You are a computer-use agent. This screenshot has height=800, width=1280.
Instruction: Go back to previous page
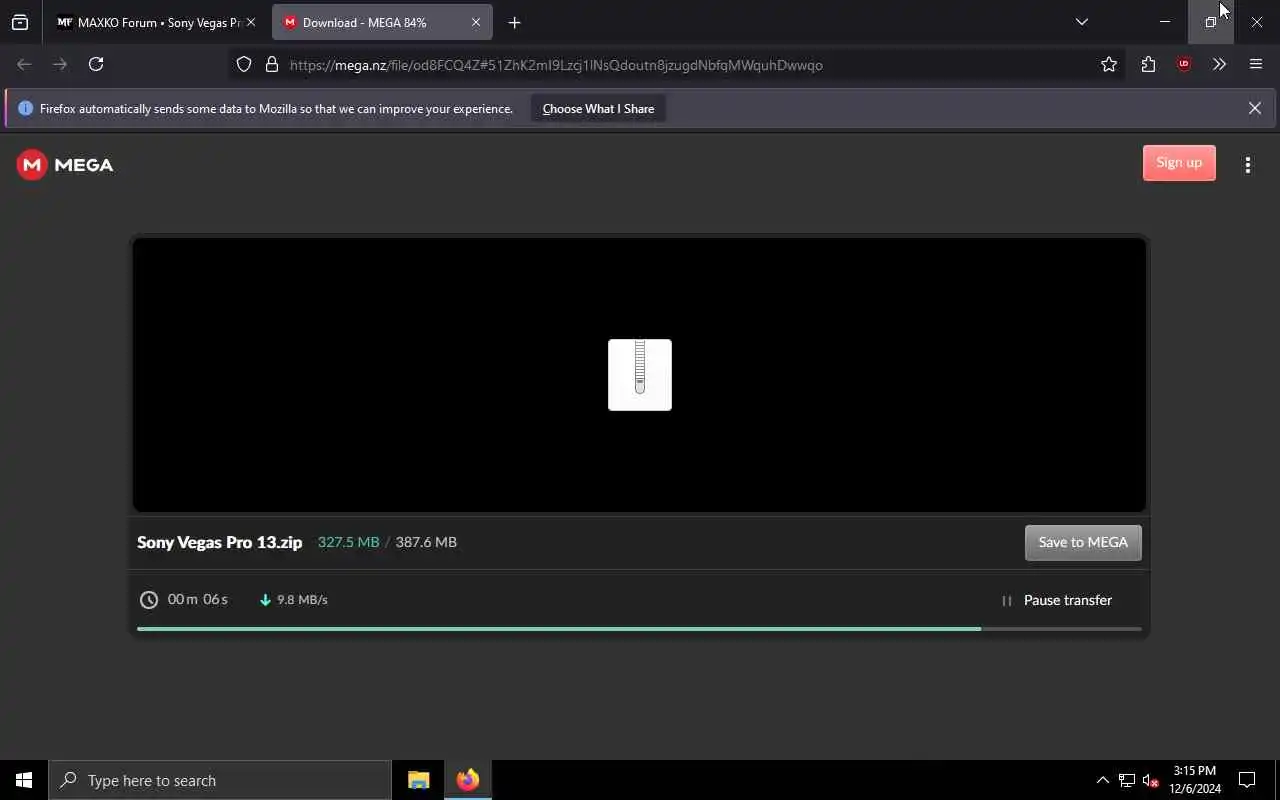point(24,64)
